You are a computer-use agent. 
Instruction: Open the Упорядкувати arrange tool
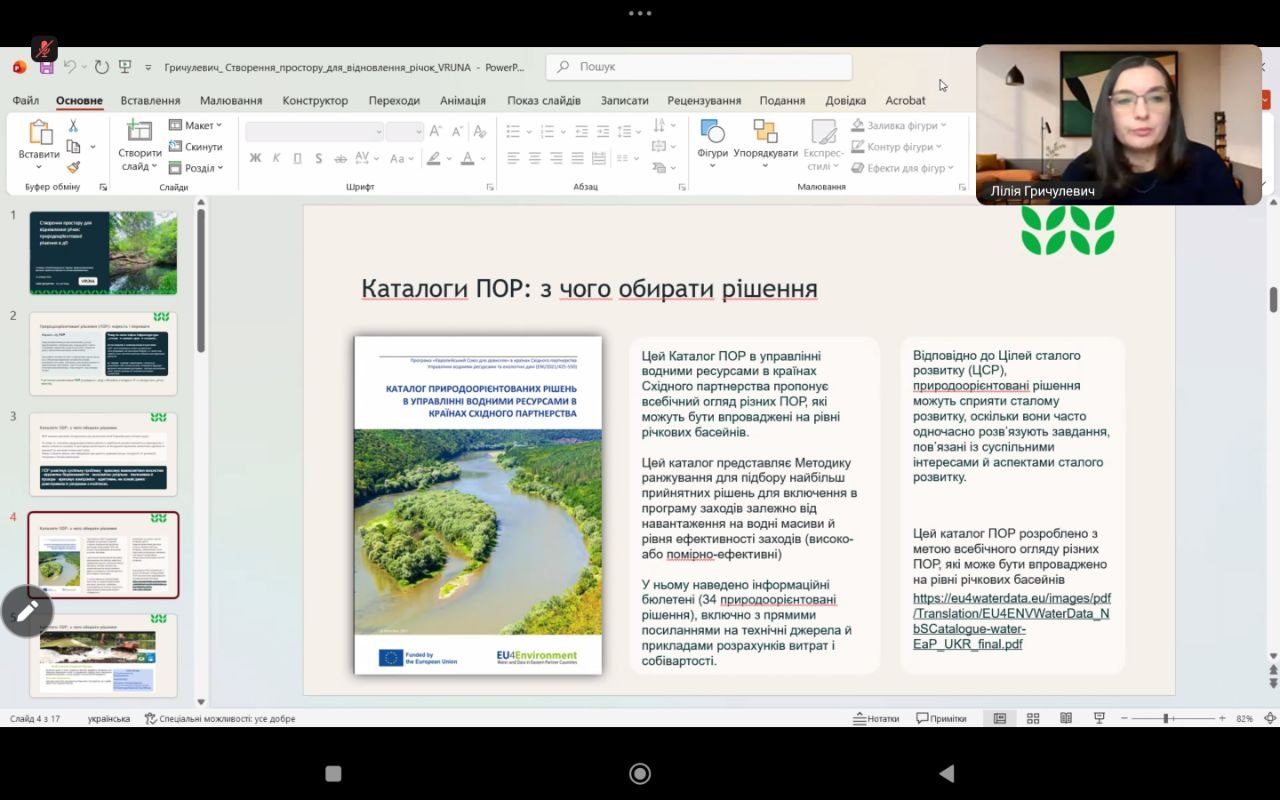pyautogui.click(x=766, y=141)
